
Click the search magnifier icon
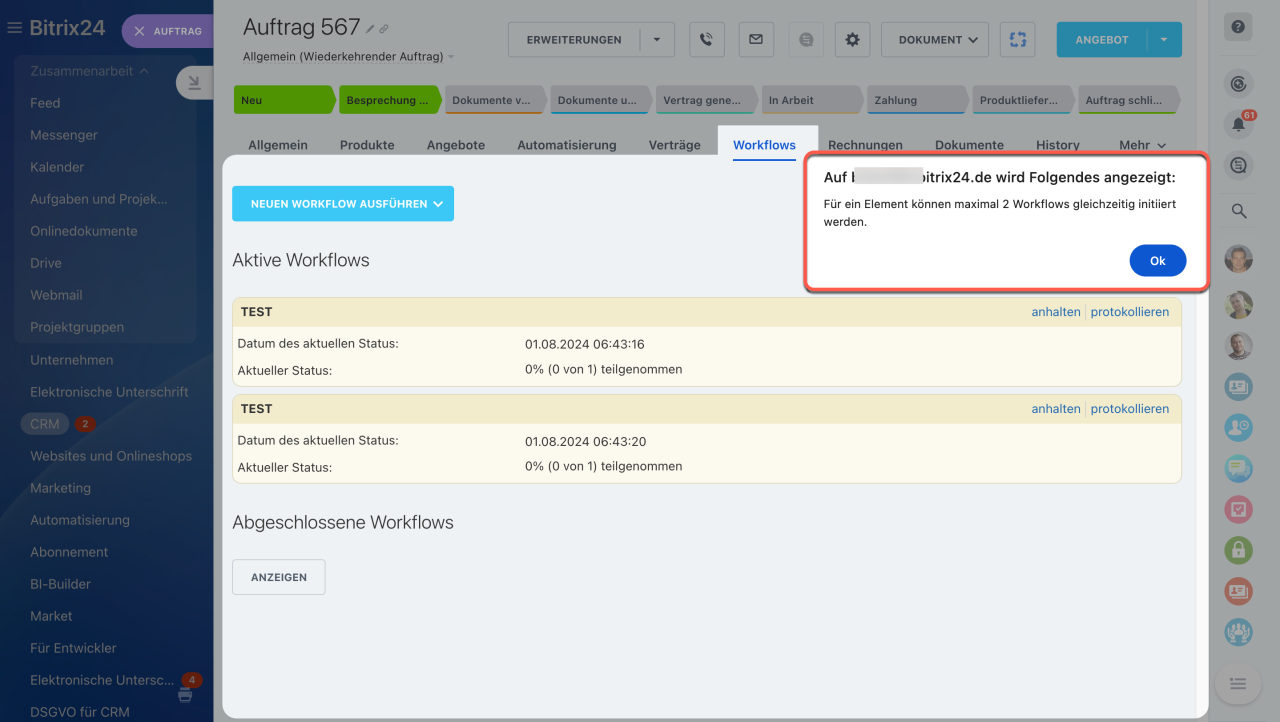click(1238, 211)
